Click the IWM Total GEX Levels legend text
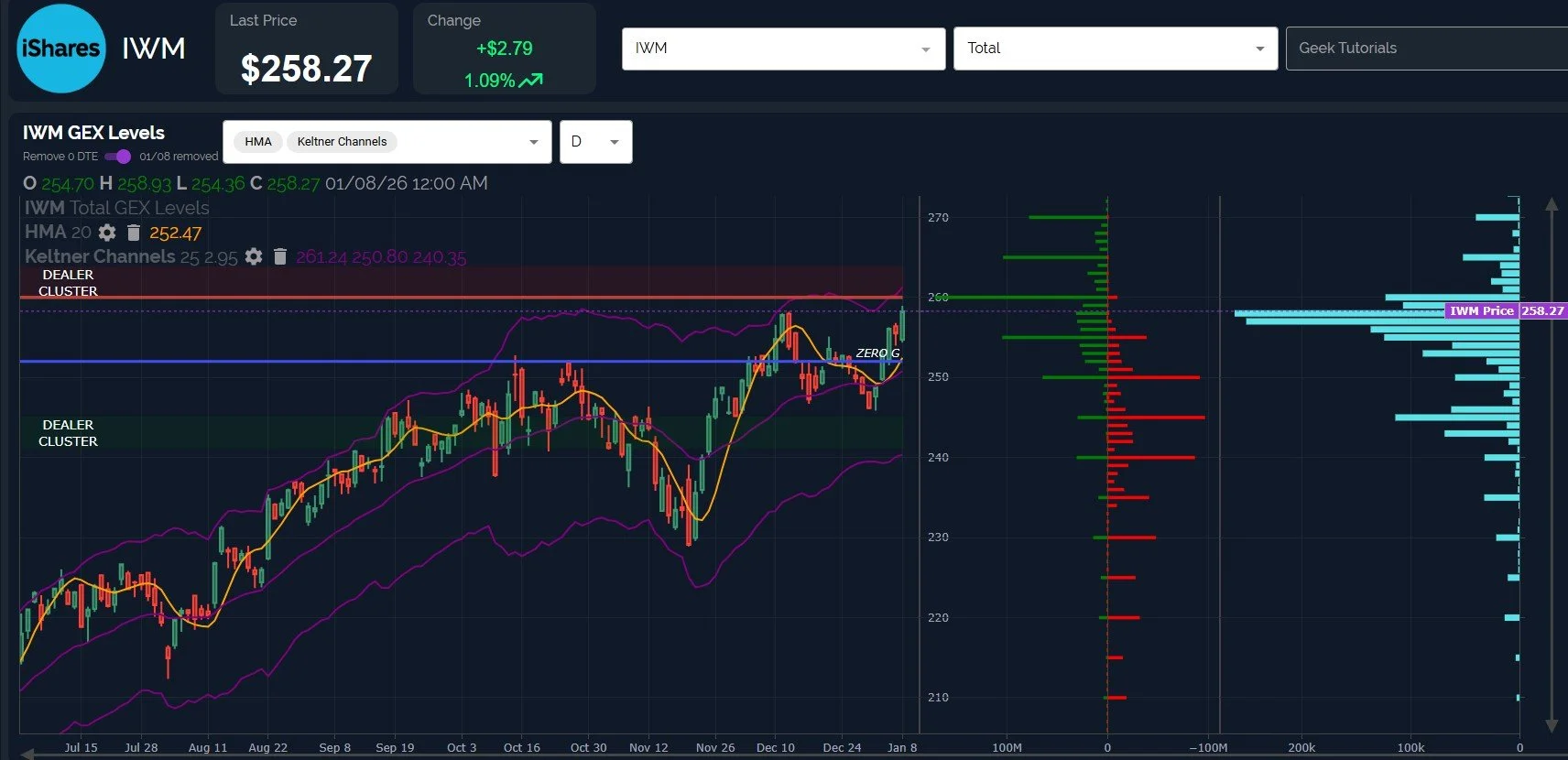Image resolution: width=1568 pixels, height=760 pixels. point(117,208)
